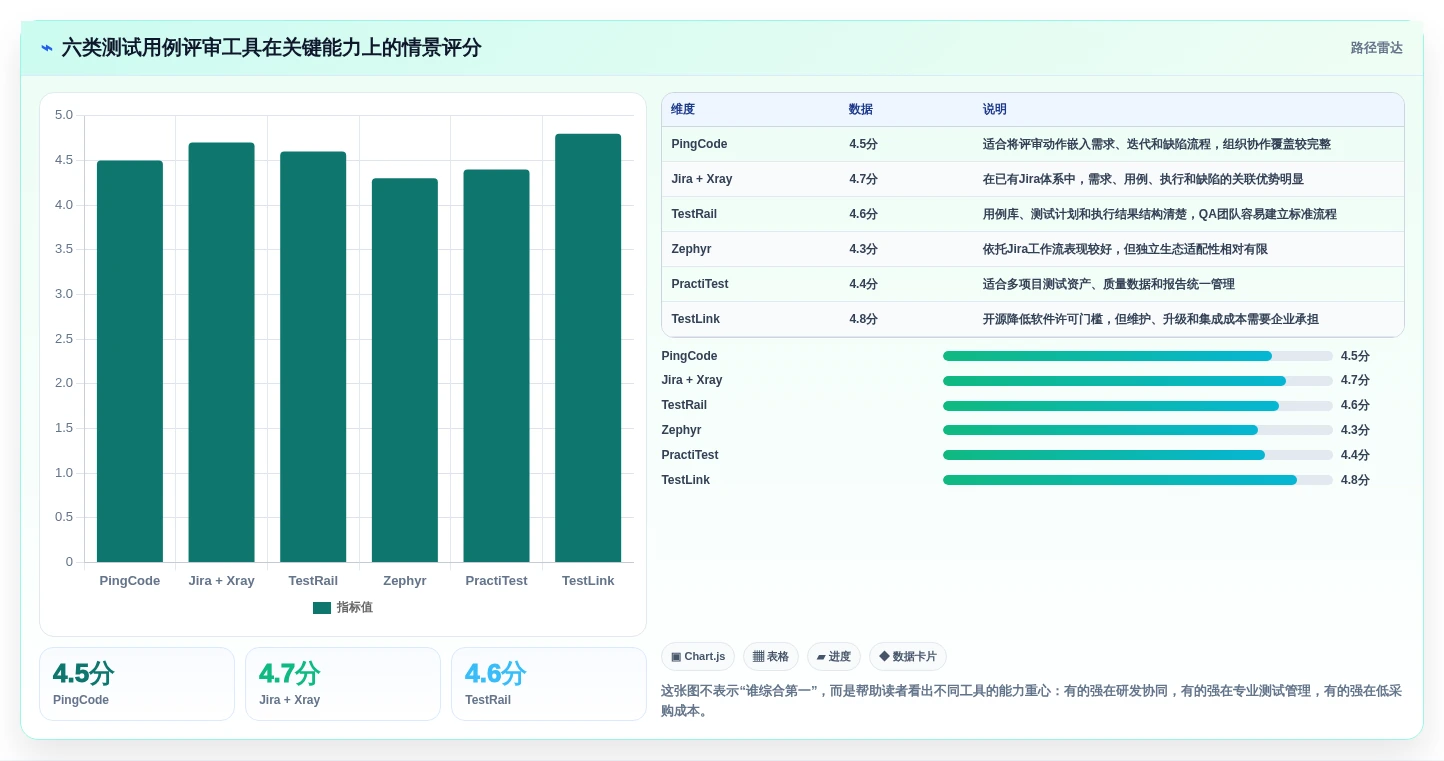Click the 说明 column header
1444x761 pixels.
coord(995,109)
